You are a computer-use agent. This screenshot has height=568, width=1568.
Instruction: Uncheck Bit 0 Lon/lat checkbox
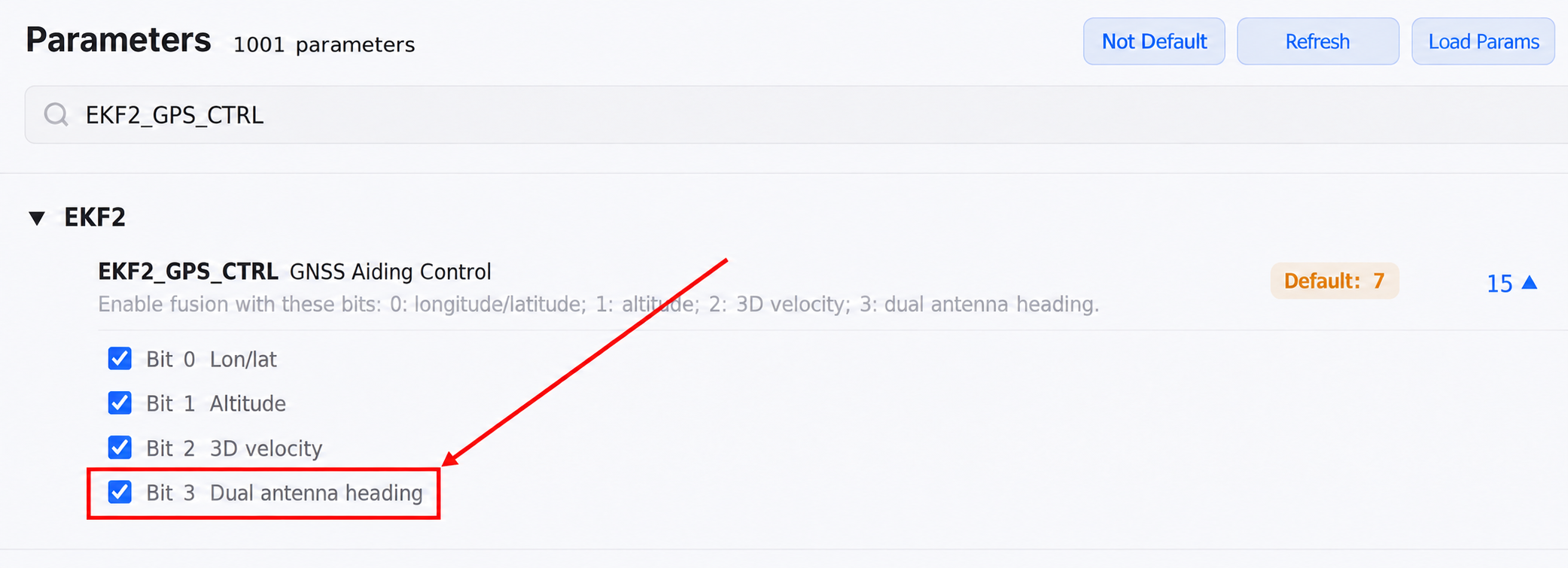pyautogui.click(x=120, y=358)
